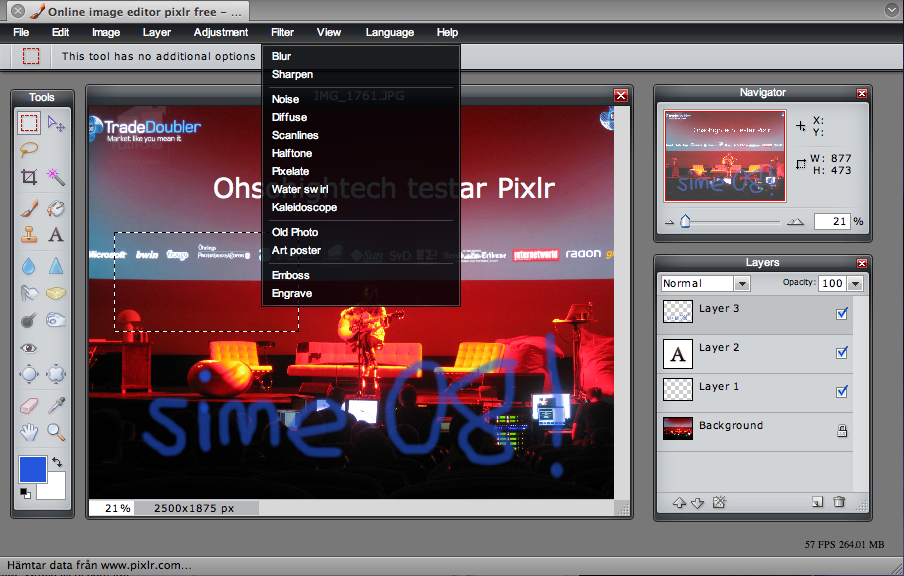Open the Opacity dropdown arrow
Image resolution: width=904 pixels, height=576 pixels.
click(x=856, y=283)
